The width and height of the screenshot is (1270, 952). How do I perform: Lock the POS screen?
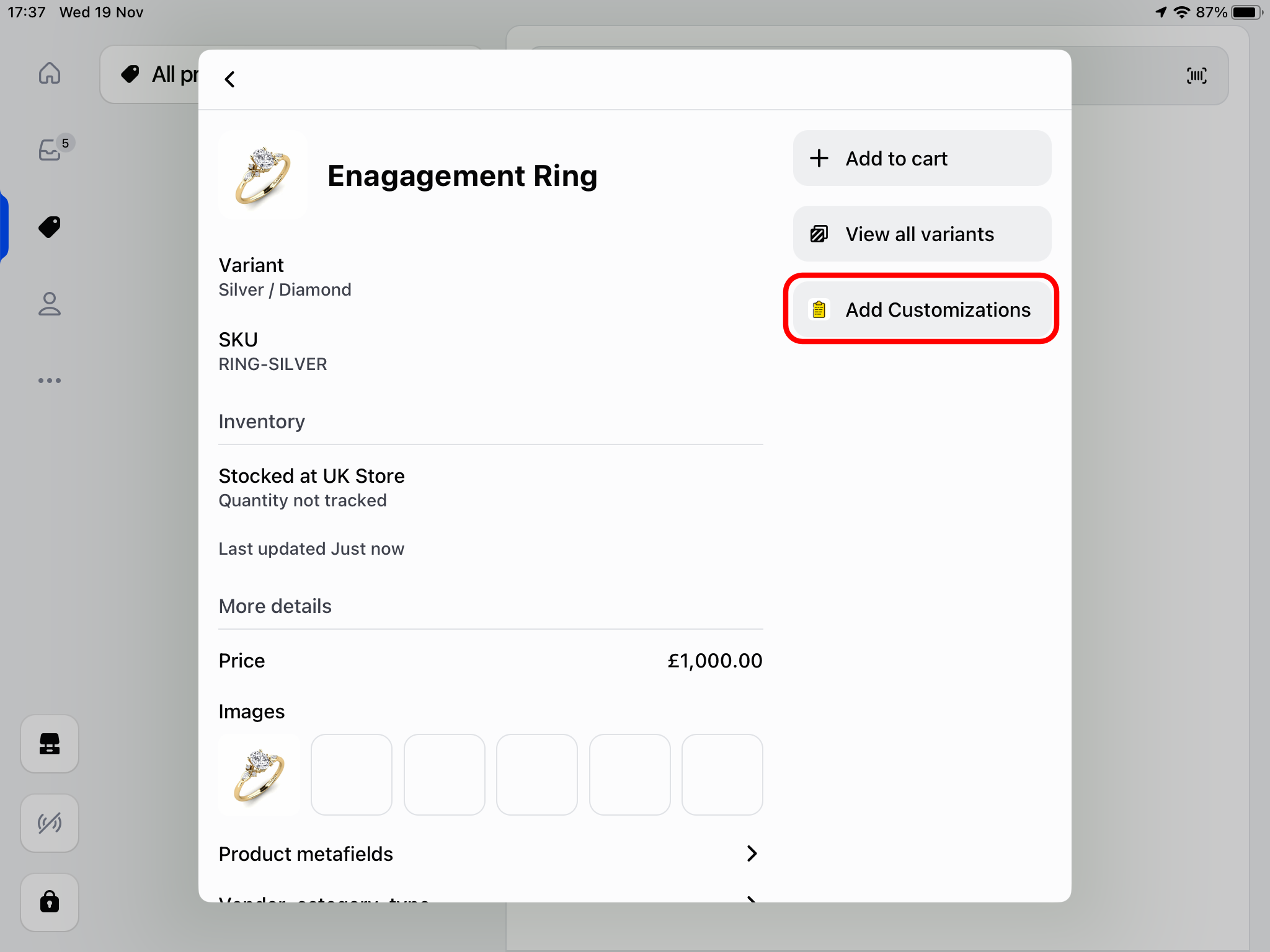click(x=50, y=902)
